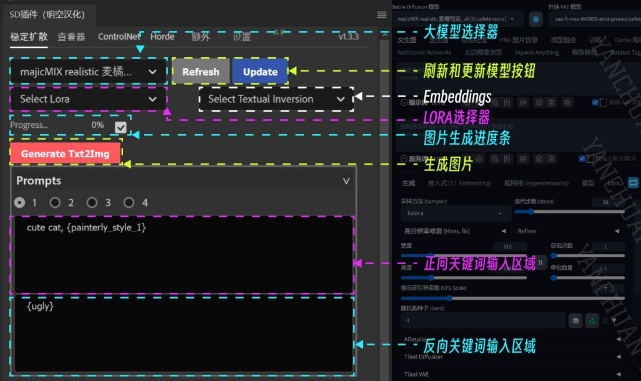Click the WebUI 总批次数 slider handle
641x381 pixels.
pos(554,255)
